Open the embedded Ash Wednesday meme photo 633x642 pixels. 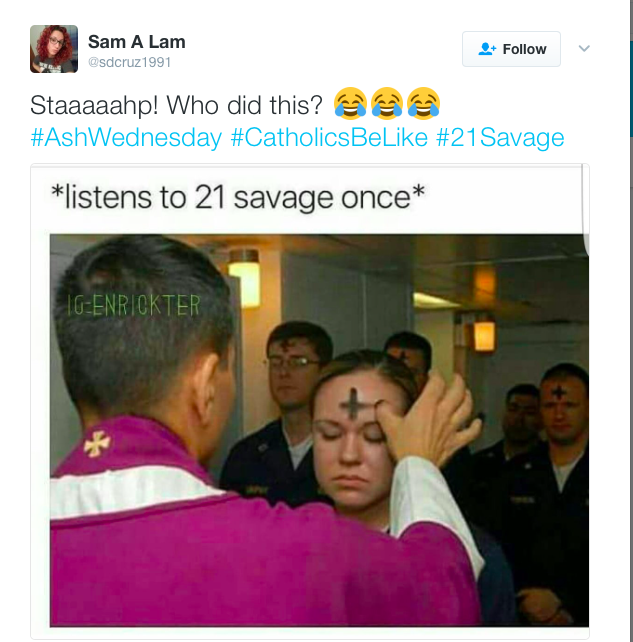coord(319,430)
